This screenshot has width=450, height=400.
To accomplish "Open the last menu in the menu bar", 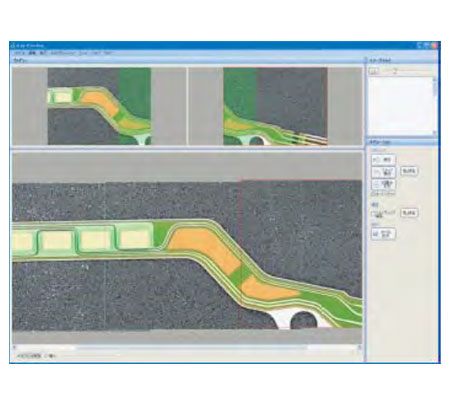I will click(x=107, y=53).
